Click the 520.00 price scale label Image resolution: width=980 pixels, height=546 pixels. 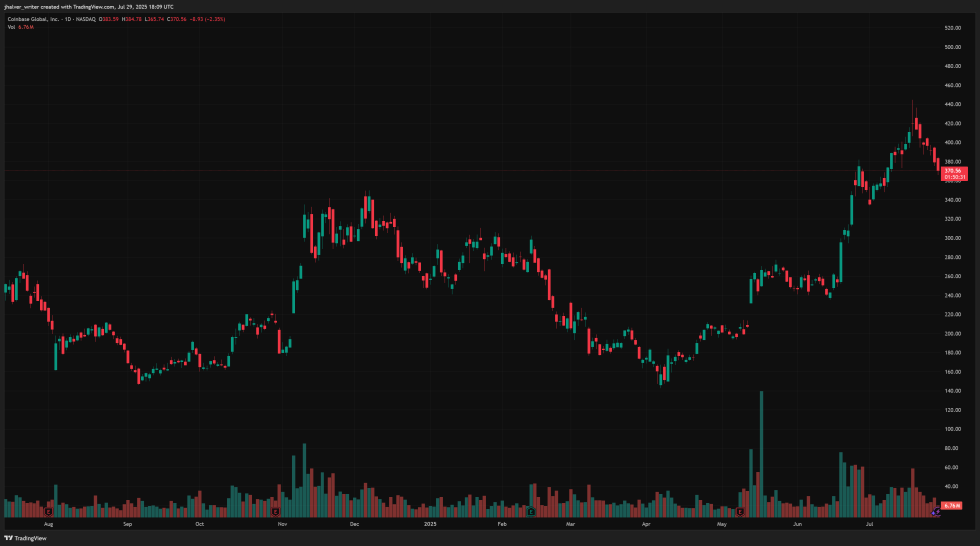(952, 27)
